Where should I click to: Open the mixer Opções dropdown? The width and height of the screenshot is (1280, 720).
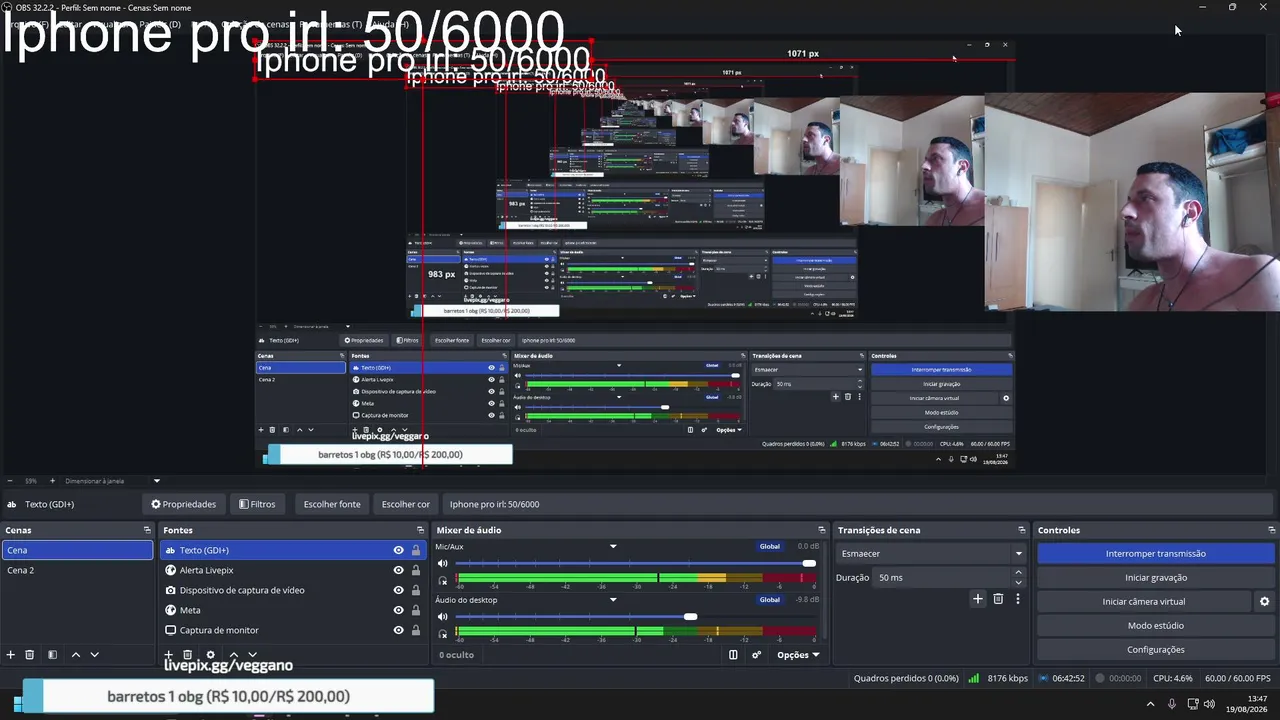[x=798, y=655]
